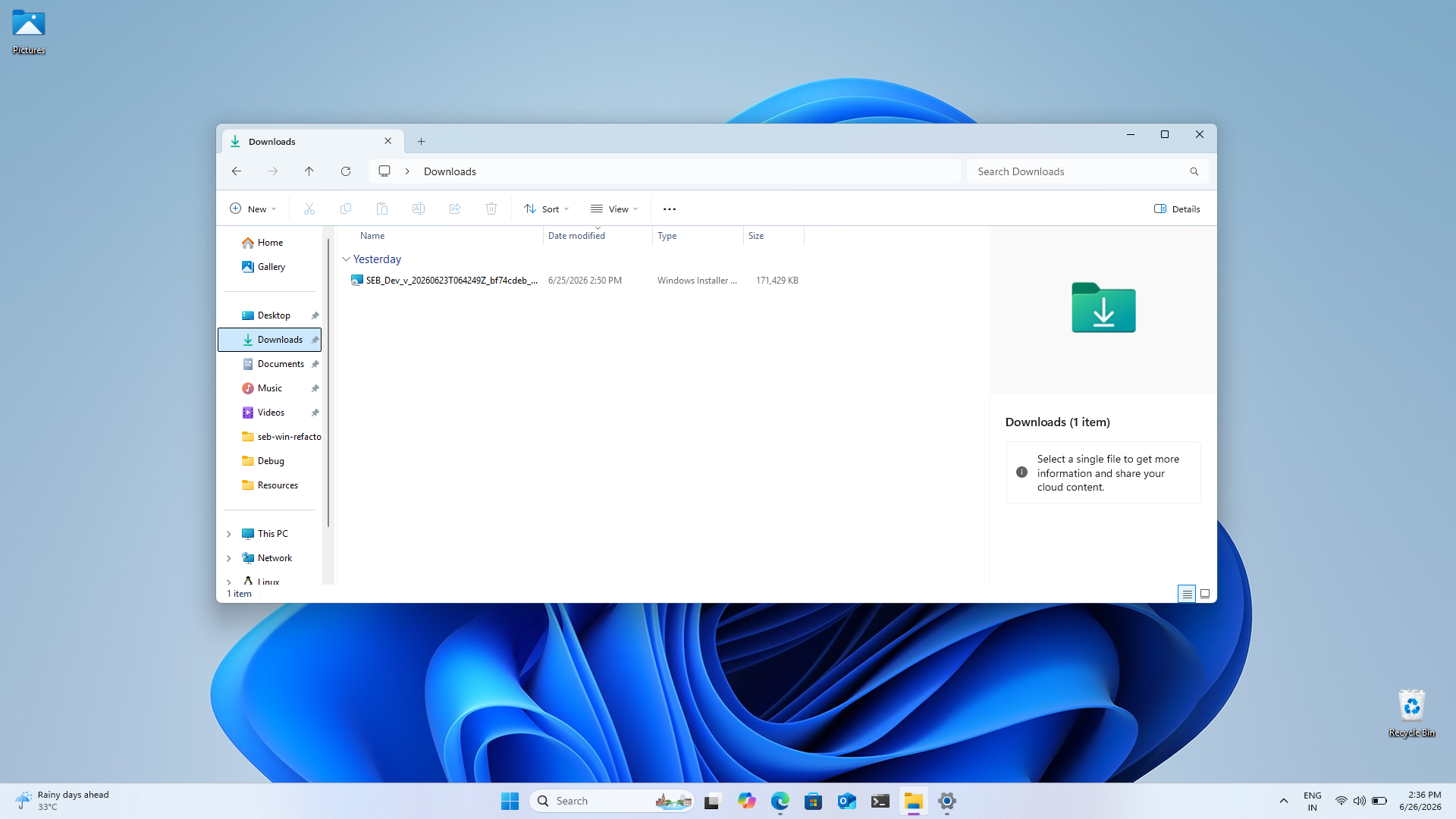The image size is (1456, 819).
Task: Unpin Music using its pin icon
Action: 315,388
